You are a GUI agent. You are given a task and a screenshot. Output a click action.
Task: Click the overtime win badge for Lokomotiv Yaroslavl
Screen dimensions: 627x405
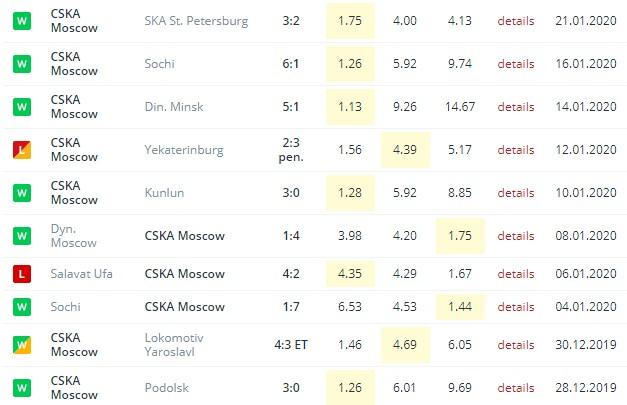point(20,344)
